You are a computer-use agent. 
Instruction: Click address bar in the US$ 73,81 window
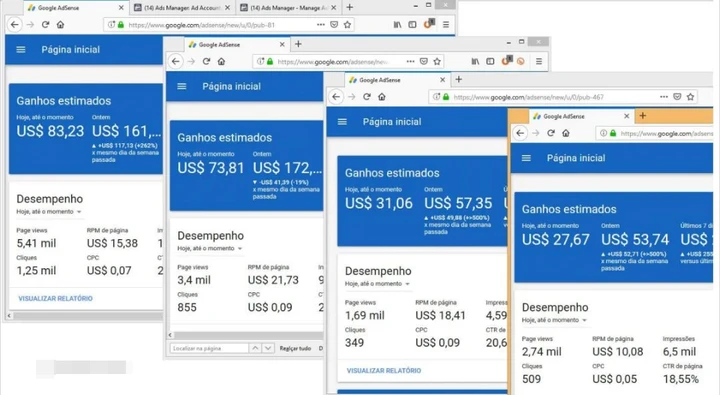[x=349, y=62]
